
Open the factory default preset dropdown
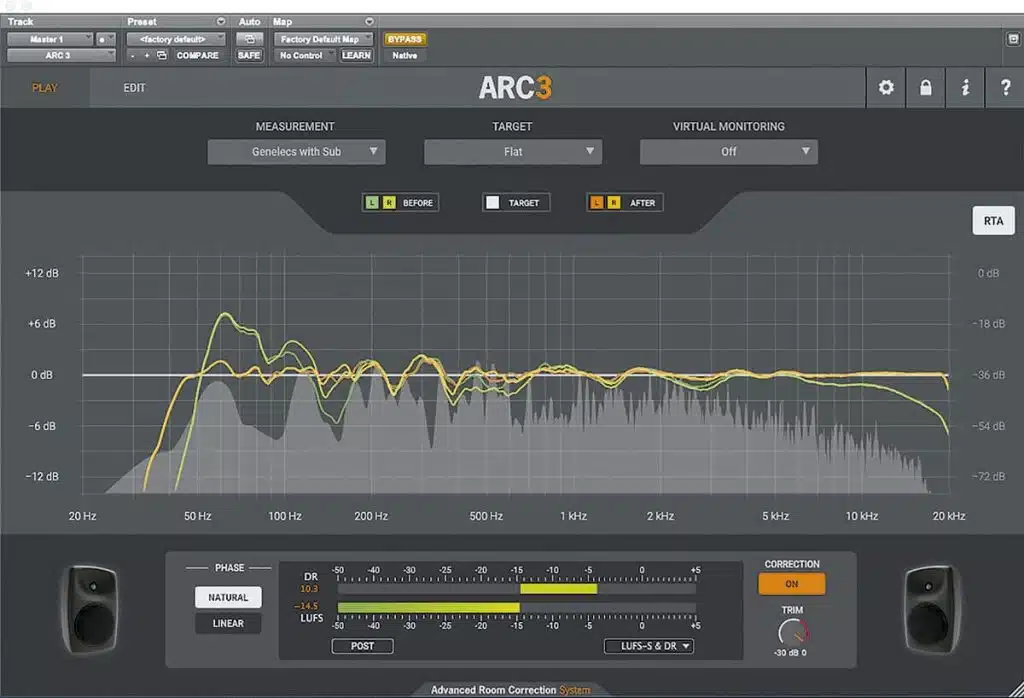click(176, 39)
